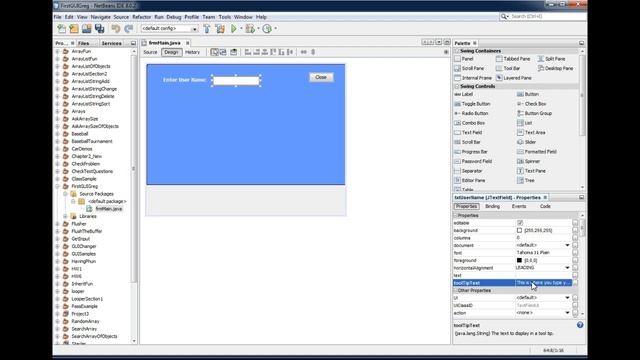
Task: Click the New Project toolbar icon
Action: 74,29
